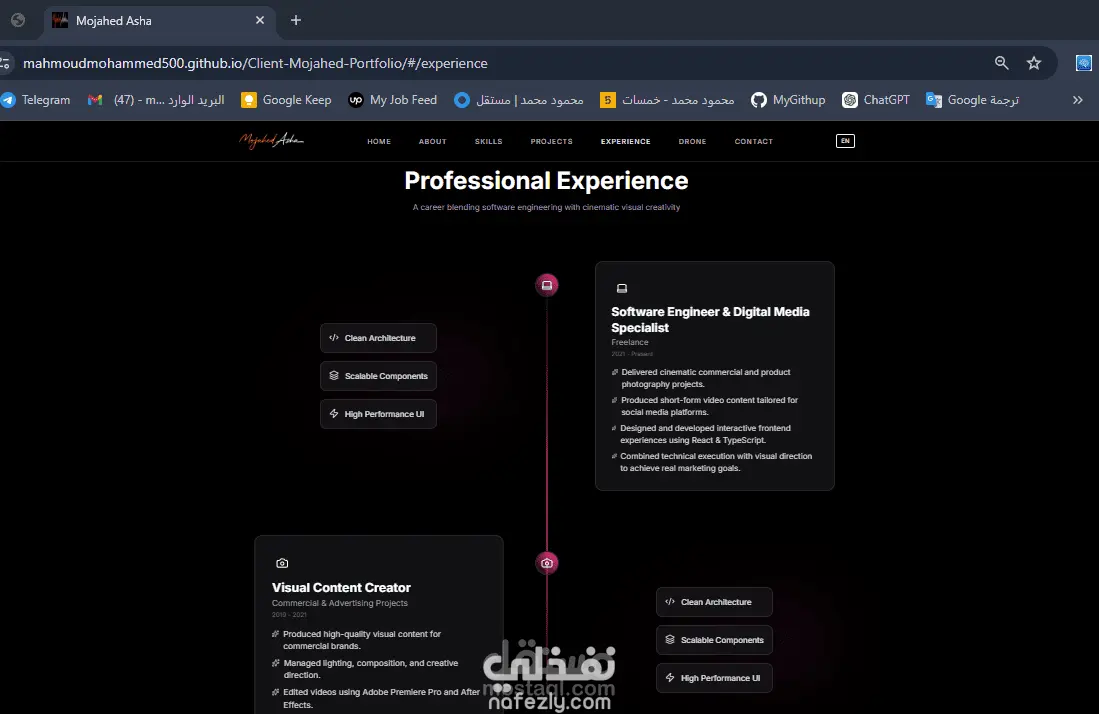Open the Google Keep bookmark
The width and height of the screenshot is (1099, 714).
pos(286,100)
